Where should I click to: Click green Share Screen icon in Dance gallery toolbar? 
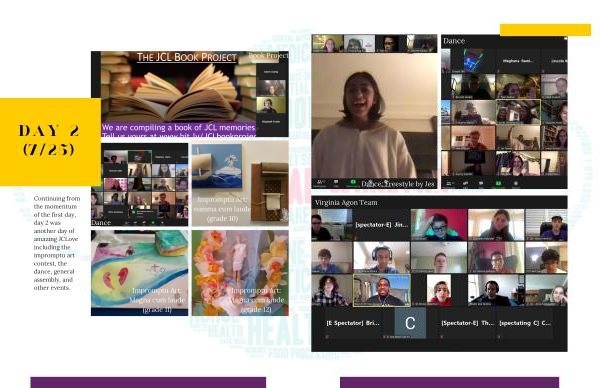498,183
